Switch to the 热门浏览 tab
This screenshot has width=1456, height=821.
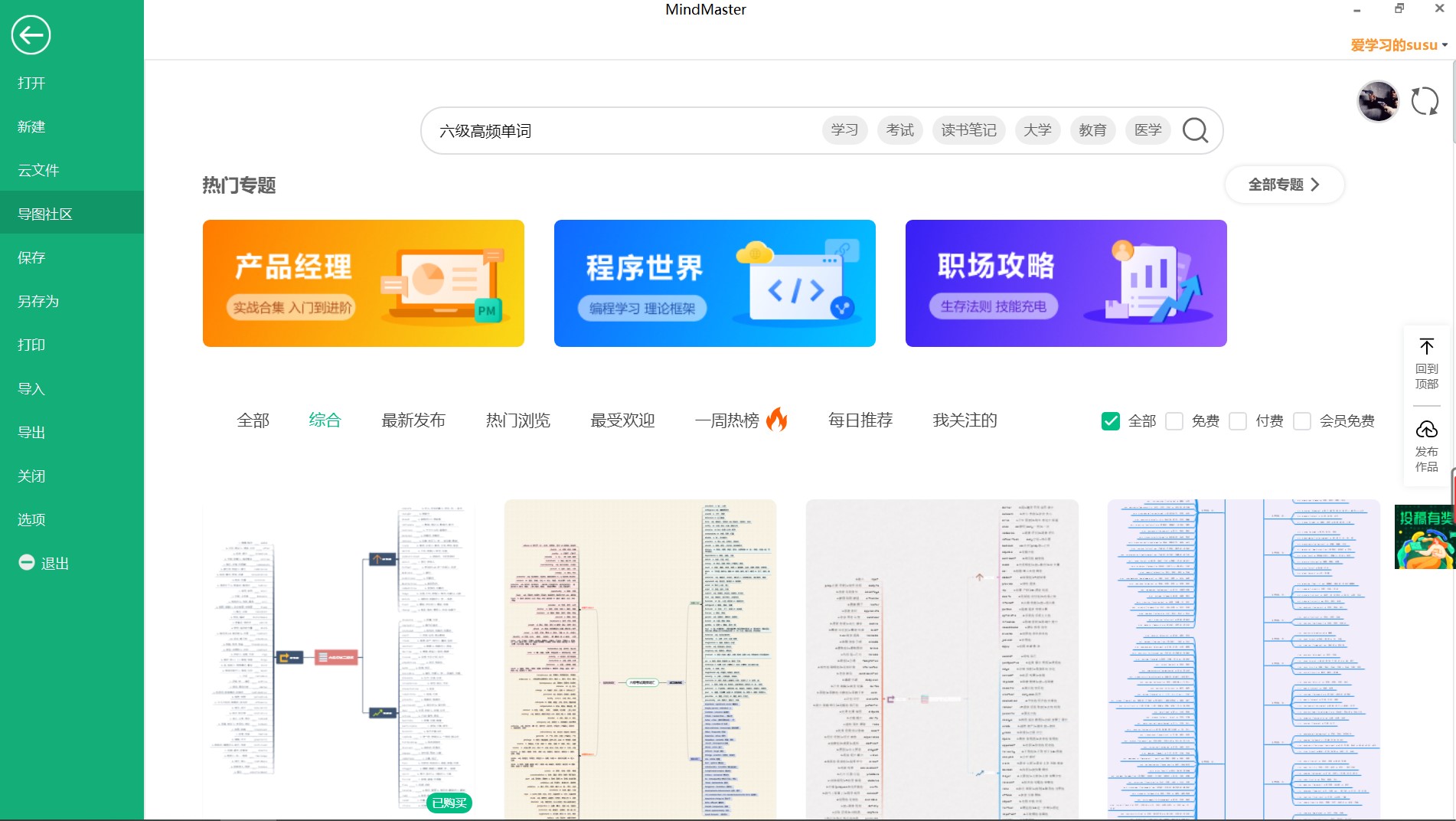click(x=518, y=420)
